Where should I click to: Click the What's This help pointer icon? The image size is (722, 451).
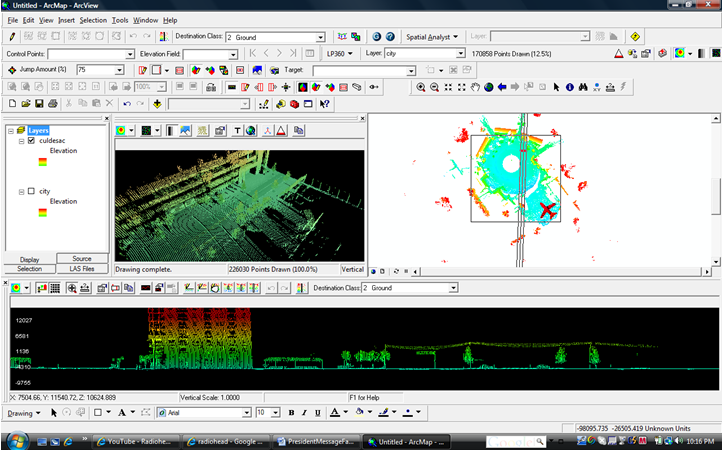point(325,104)
